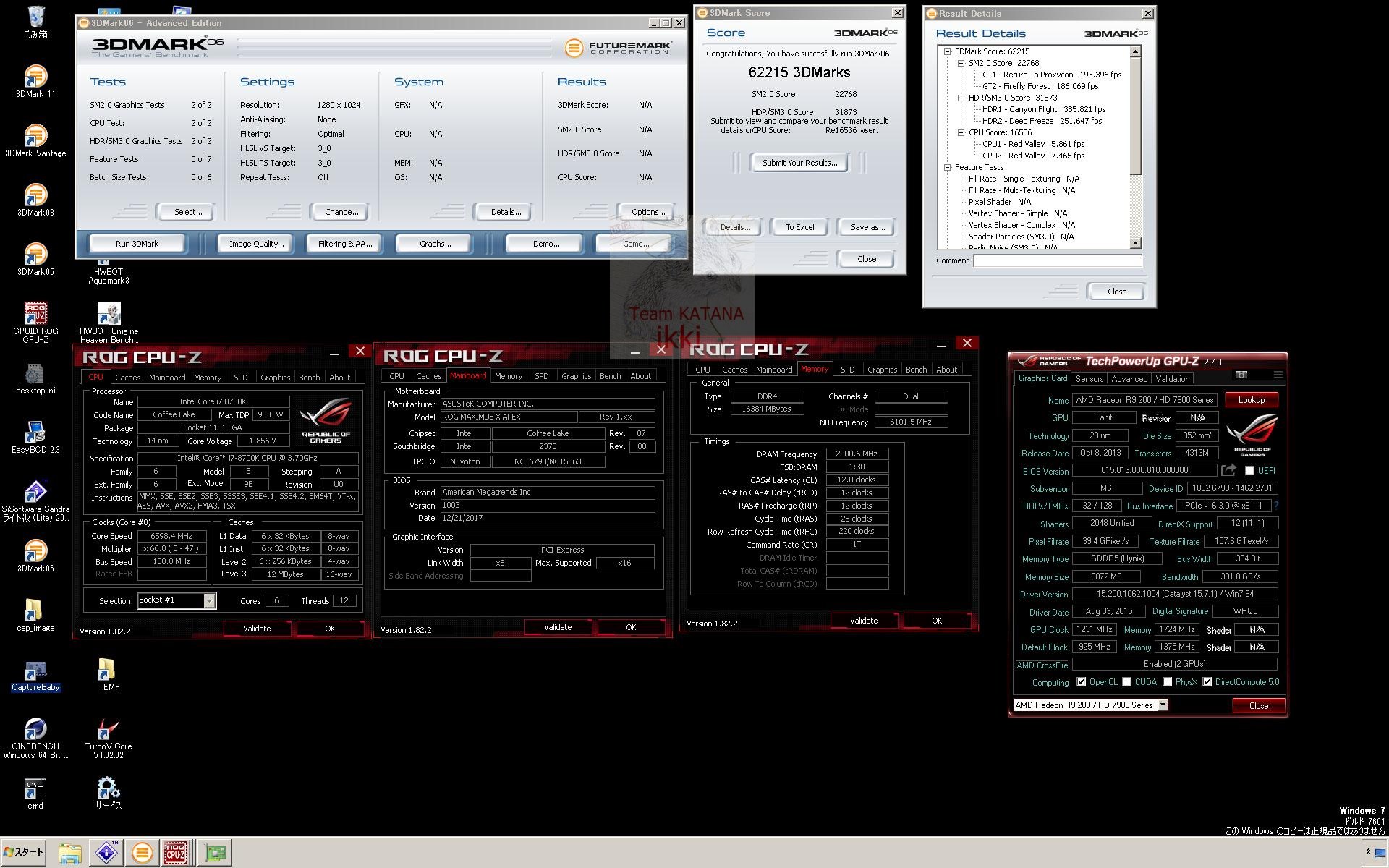Launch SiSoftware Sandra Lite shortcut

click(35, 501)
